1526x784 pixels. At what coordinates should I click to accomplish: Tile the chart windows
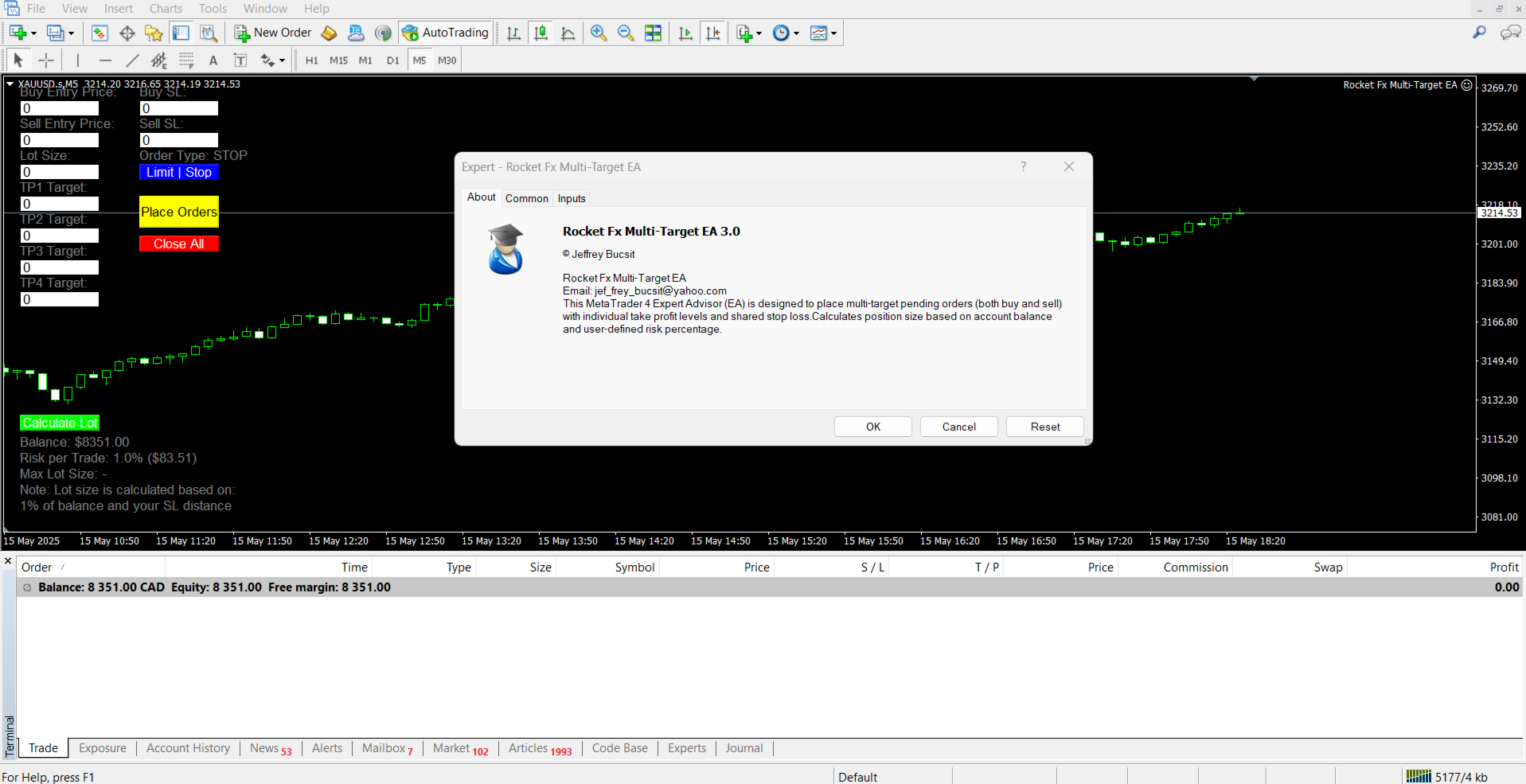(653, 33)
